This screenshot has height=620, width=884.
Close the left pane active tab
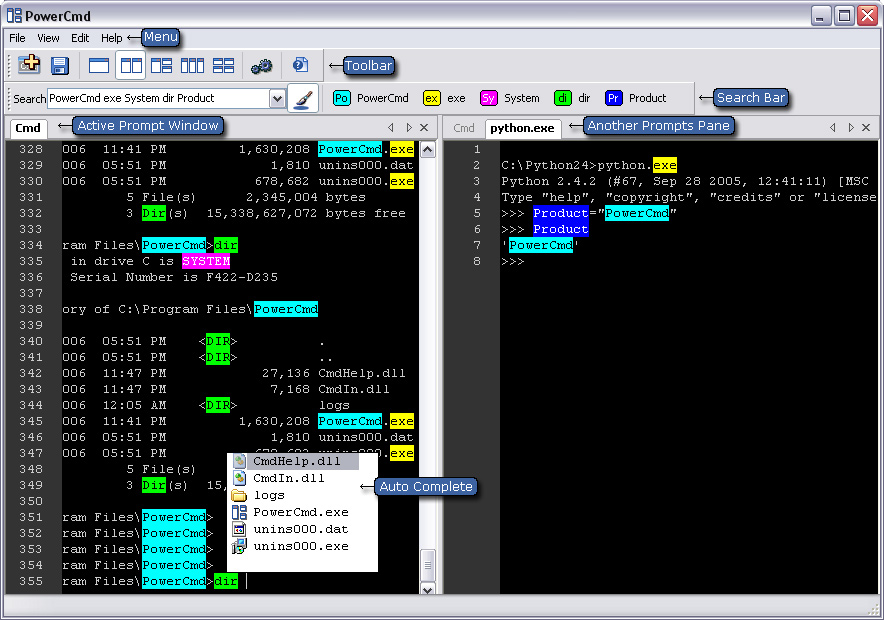[425, 127]
